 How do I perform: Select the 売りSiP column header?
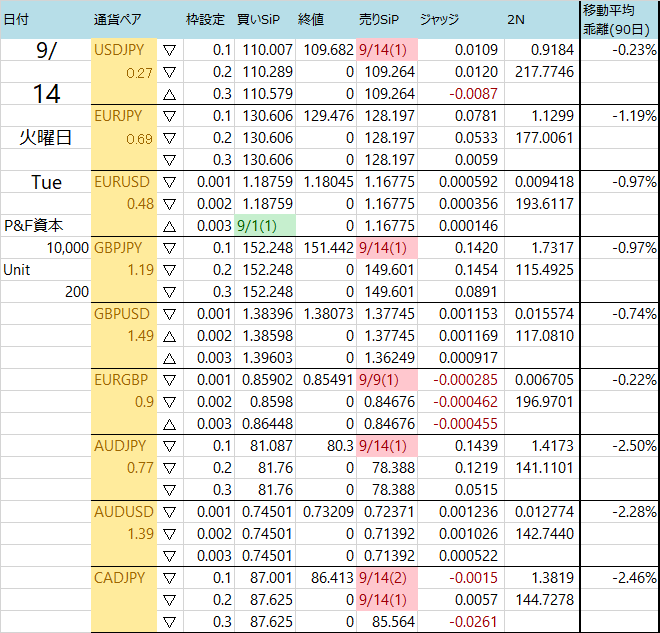(x=378, y=19)
